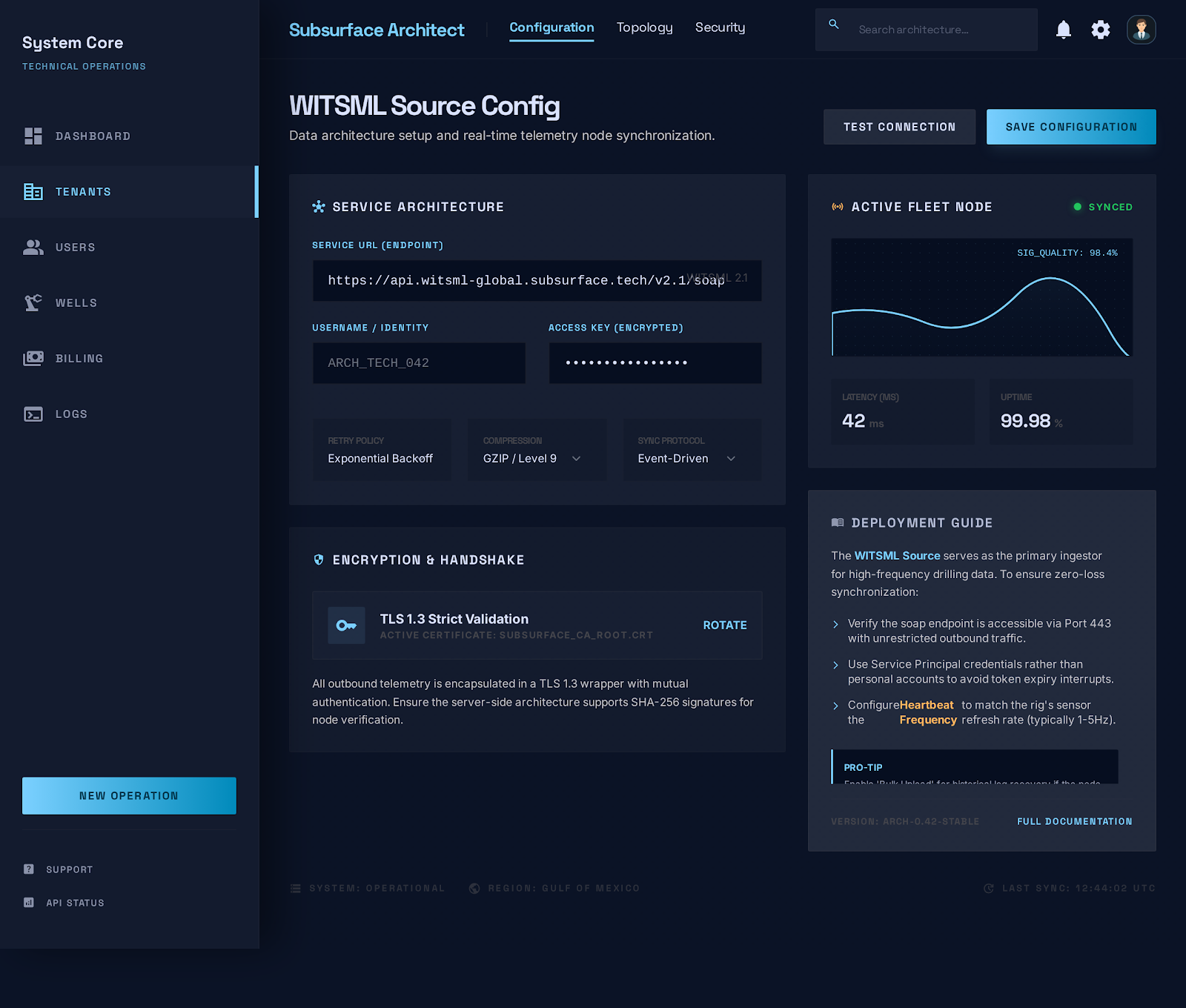
Task: Save the configuration
Action: [1070, 127]
